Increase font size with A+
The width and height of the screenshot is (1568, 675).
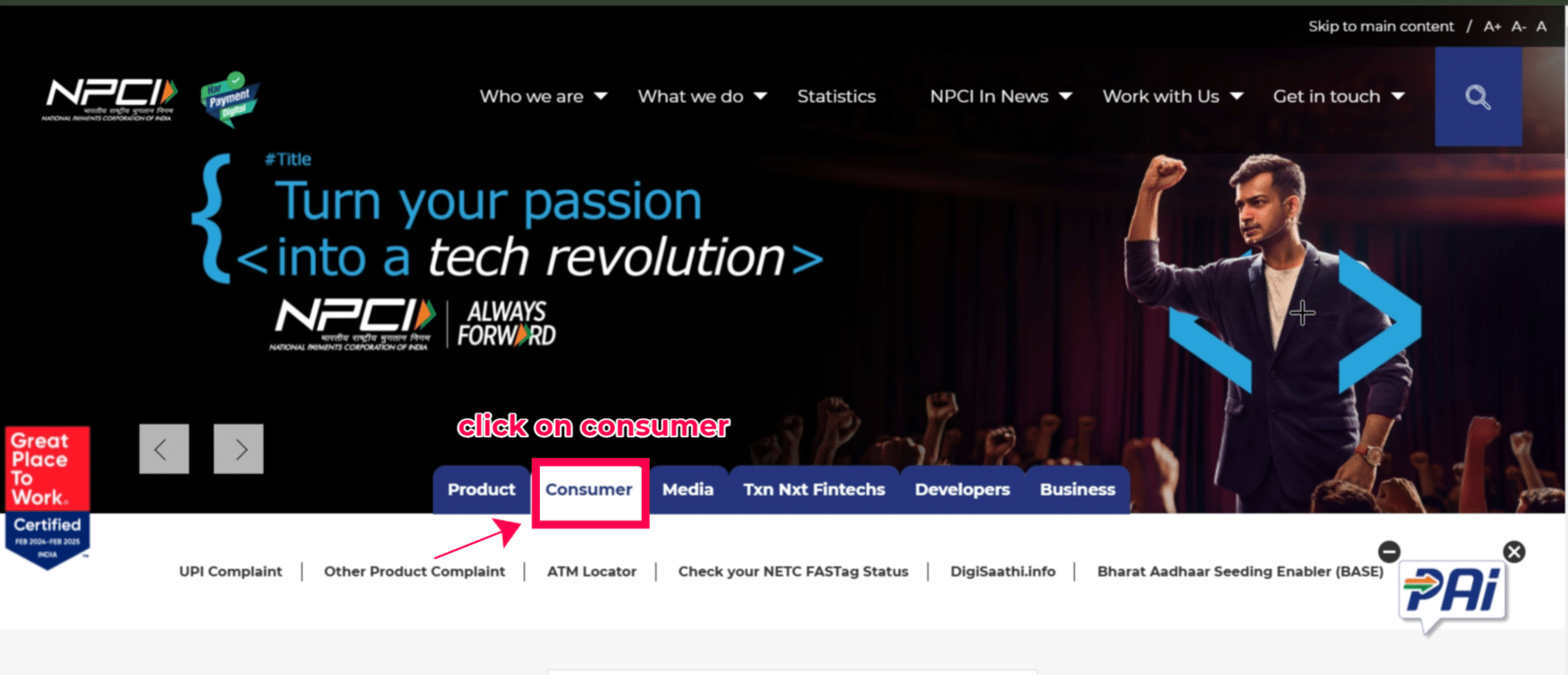(1492, 26)
